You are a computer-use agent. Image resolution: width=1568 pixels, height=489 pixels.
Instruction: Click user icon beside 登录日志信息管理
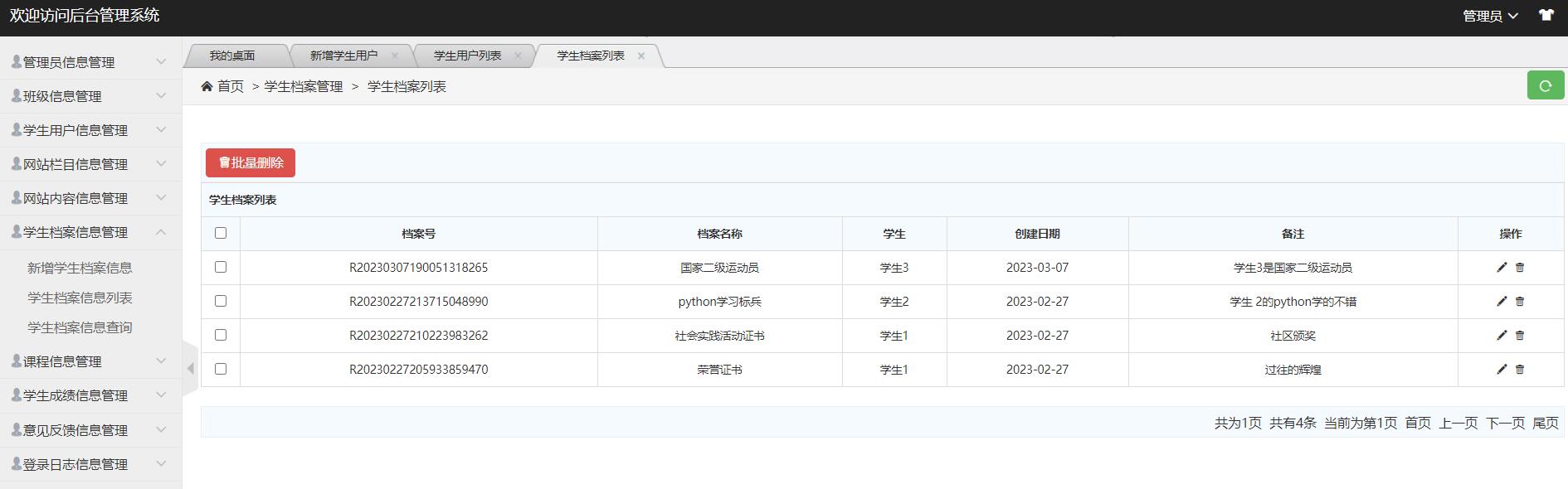click(17, 463)
